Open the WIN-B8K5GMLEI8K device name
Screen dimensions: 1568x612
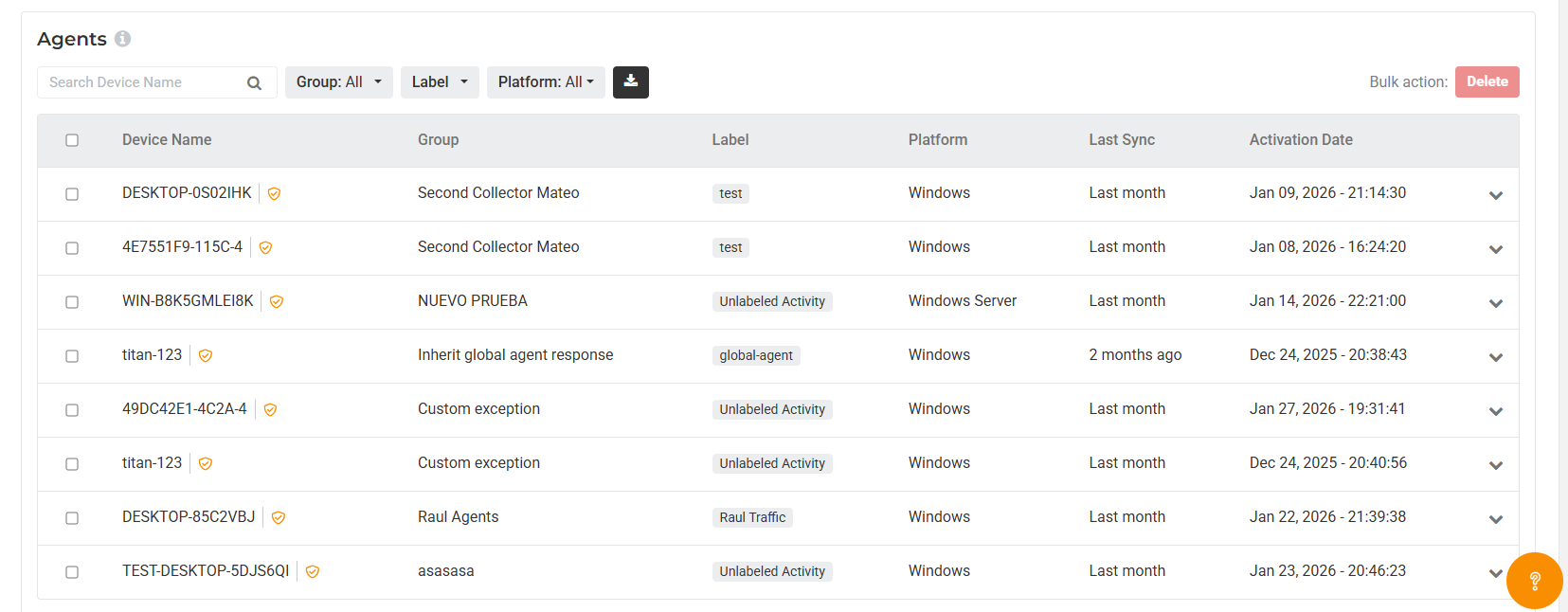pyautogui.click(x=188, y=301)
